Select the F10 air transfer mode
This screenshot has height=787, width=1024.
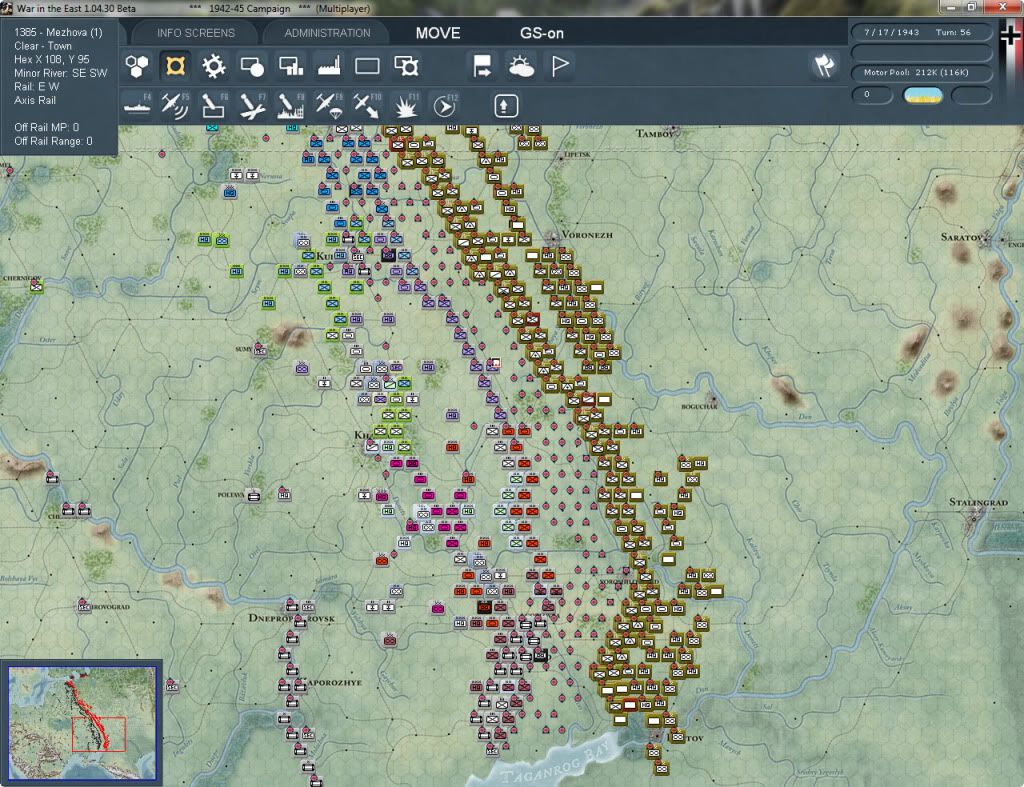367,105
